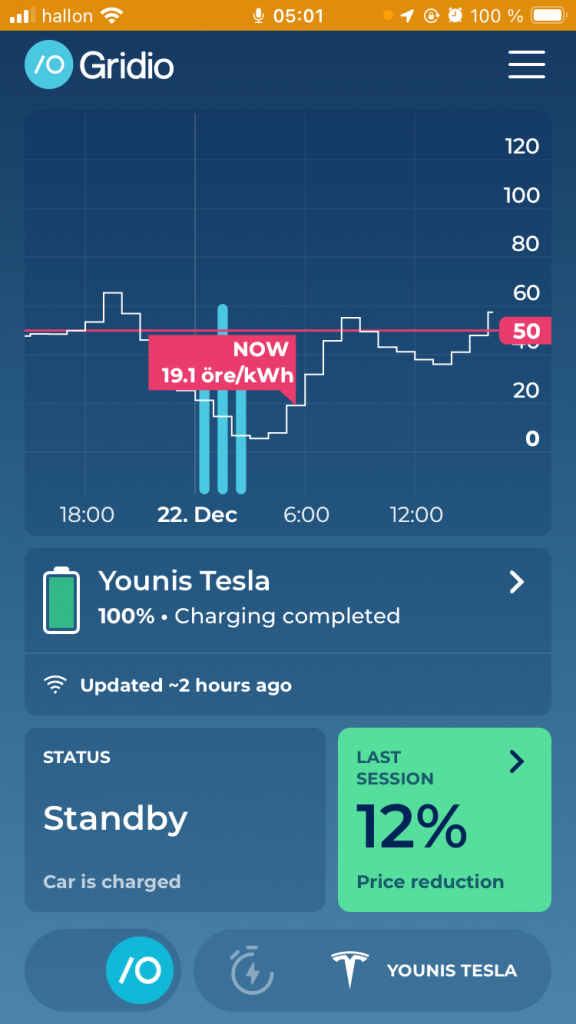Tap the Tesla logo icon
The image size is (576, 1024).
pyautogui.click(x=349, y=970)
